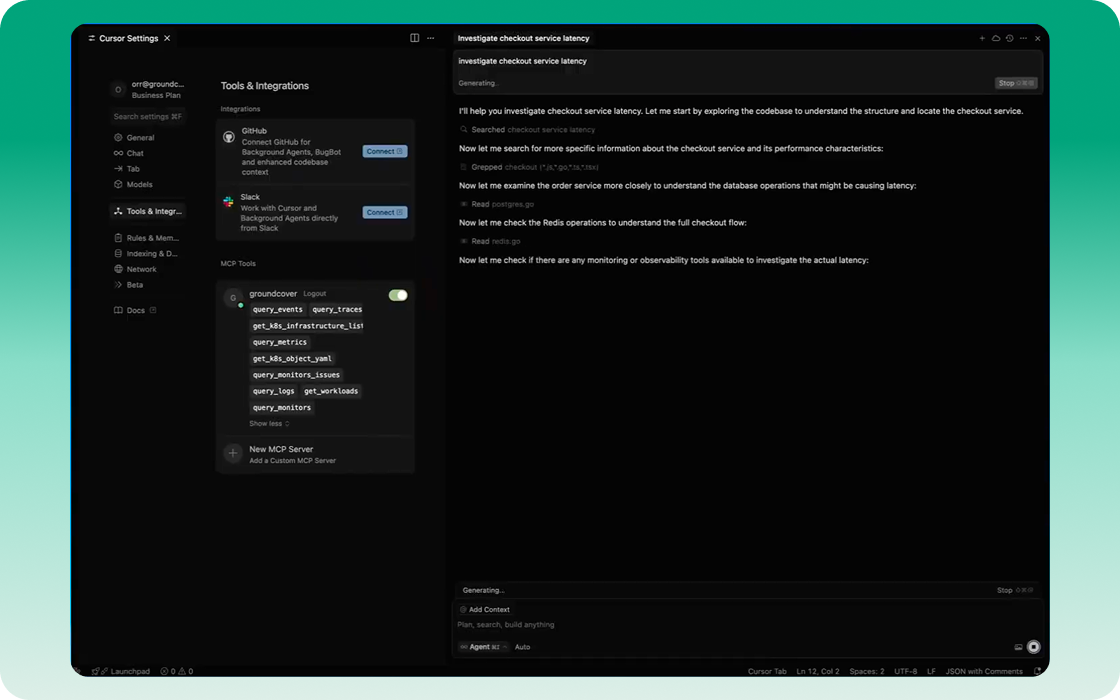Screen dimensions: 1120x700
Task: Open the Agent mode dropdown
Action: pyautogui.click(x=484, y=647)
